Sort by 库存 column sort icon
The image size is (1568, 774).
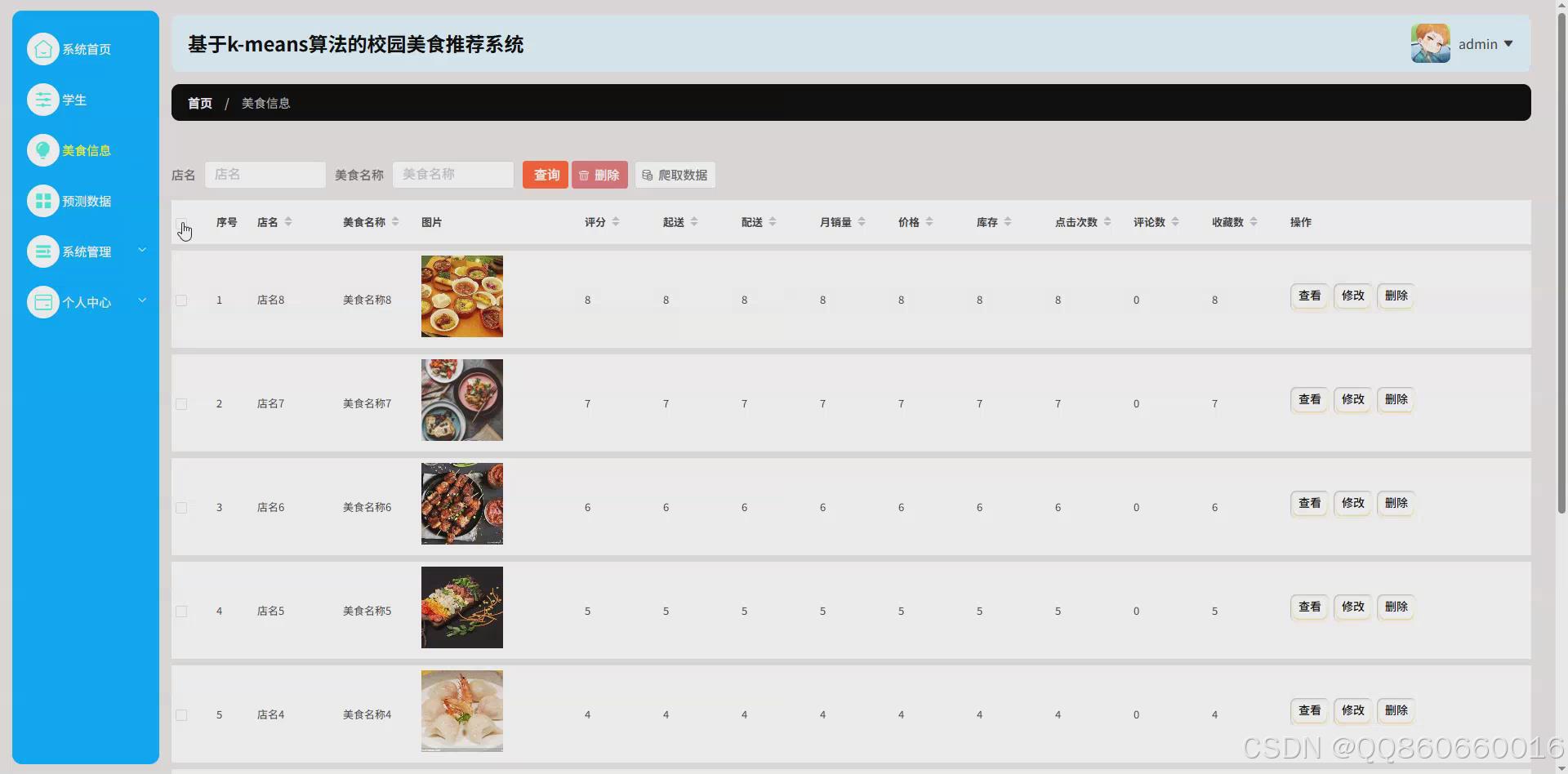(x=1008, y=222)
